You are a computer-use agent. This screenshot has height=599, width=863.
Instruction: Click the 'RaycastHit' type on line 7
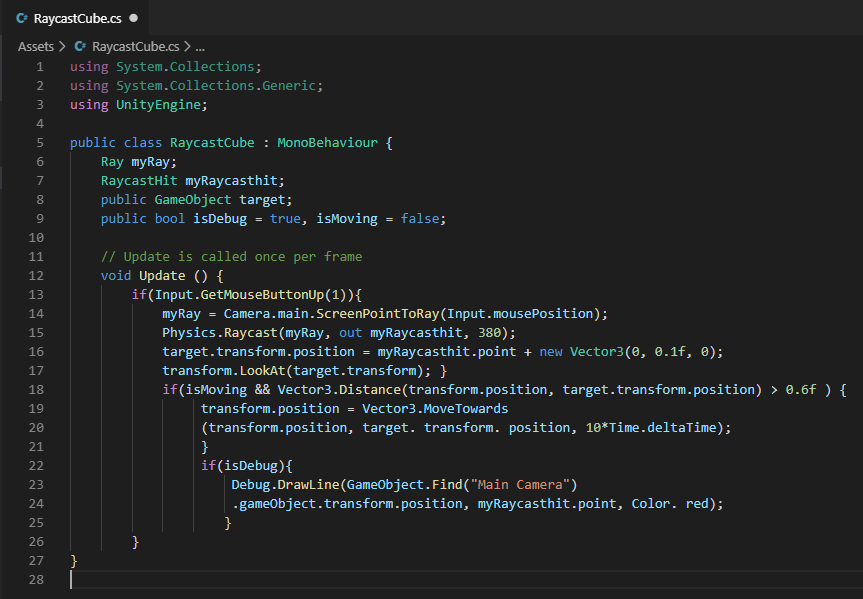pos(139,181)
